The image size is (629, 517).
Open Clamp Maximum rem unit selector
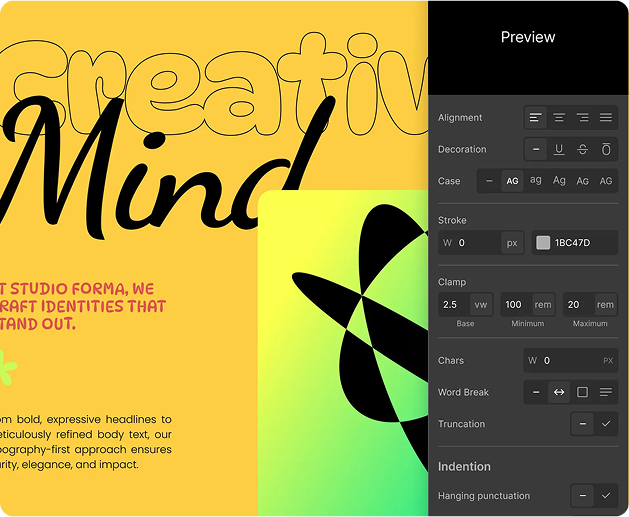pyautogui.click(x=605, y=305)
